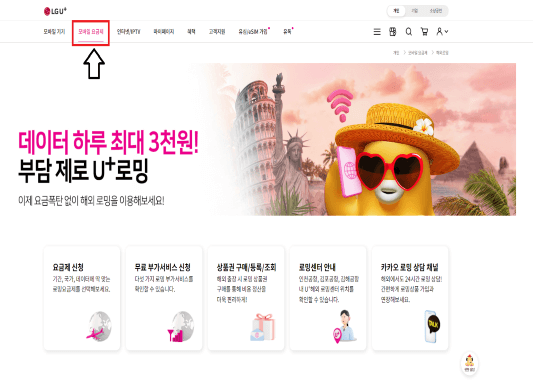Click the 개인 breadcrumb link
Screen dimensions: 533x381
click(396, 53)
